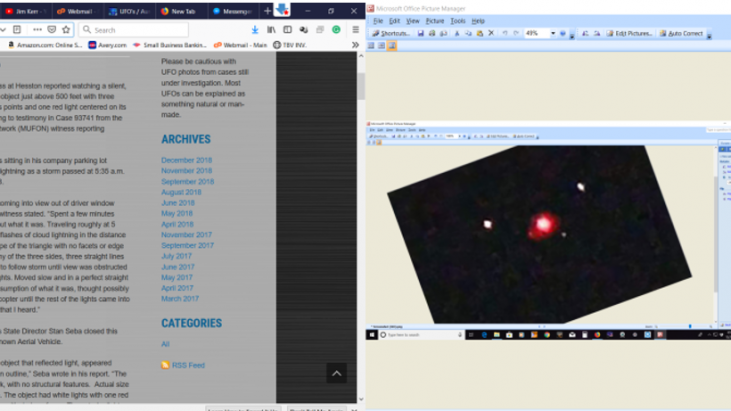Click scrollbar down arrow in Firefox
This screenshot has height=411, width=731.
point(361,399)
